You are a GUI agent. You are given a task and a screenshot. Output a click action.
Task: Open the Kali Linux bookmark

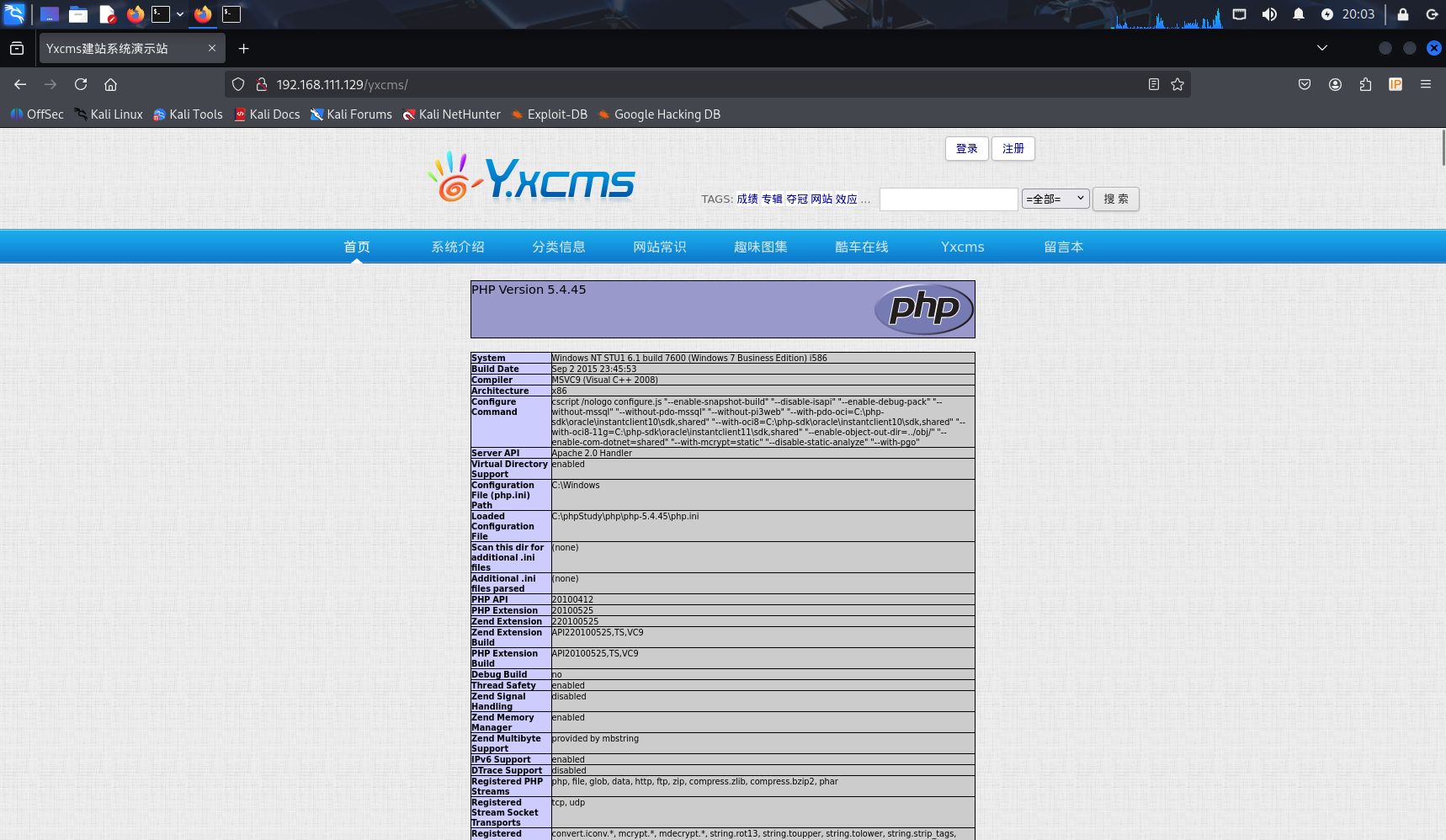[x=109, y=114]
